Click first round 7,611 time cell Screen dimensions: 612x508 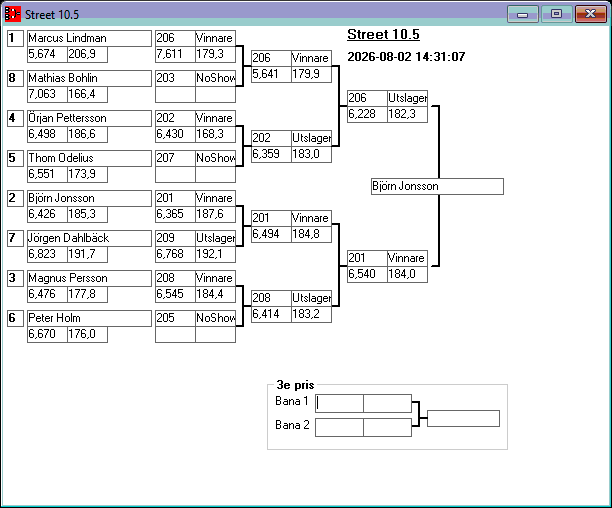pos(175,54)
